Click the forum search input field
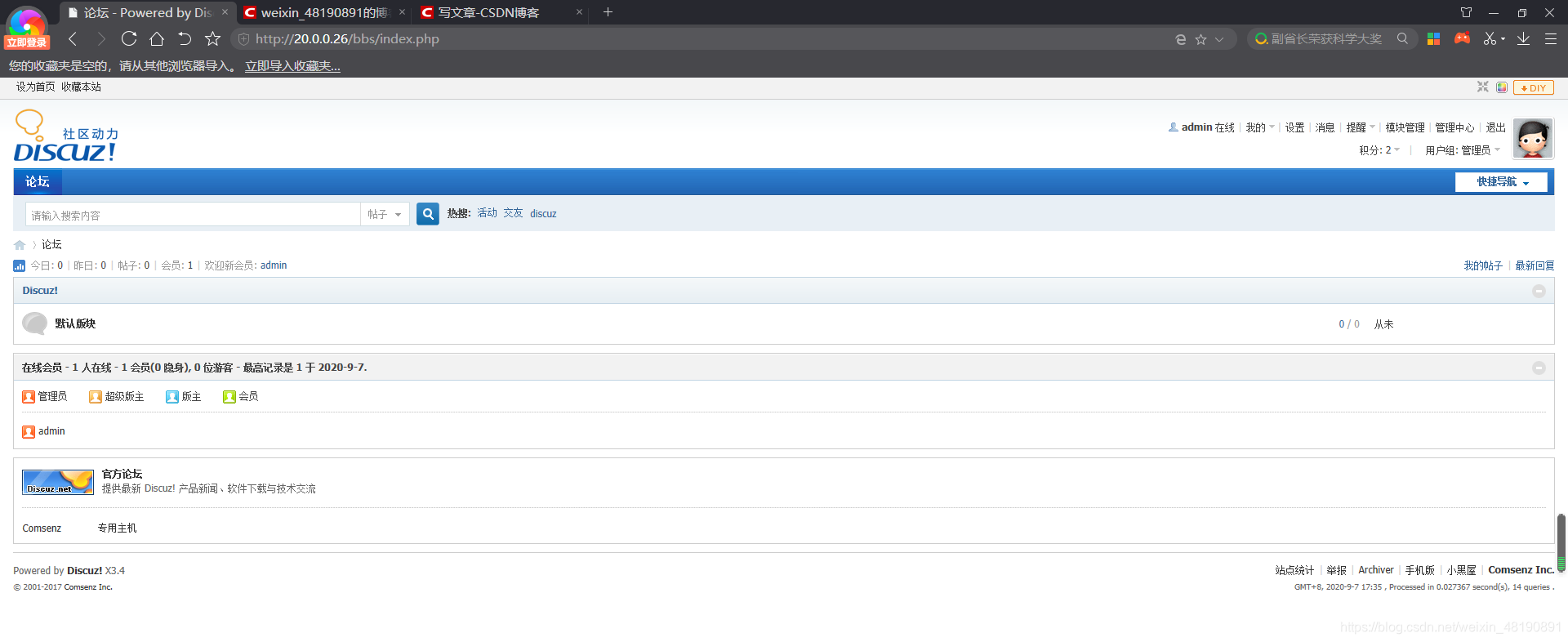Viewport: 1568px width, 642px height. (193, 214)
